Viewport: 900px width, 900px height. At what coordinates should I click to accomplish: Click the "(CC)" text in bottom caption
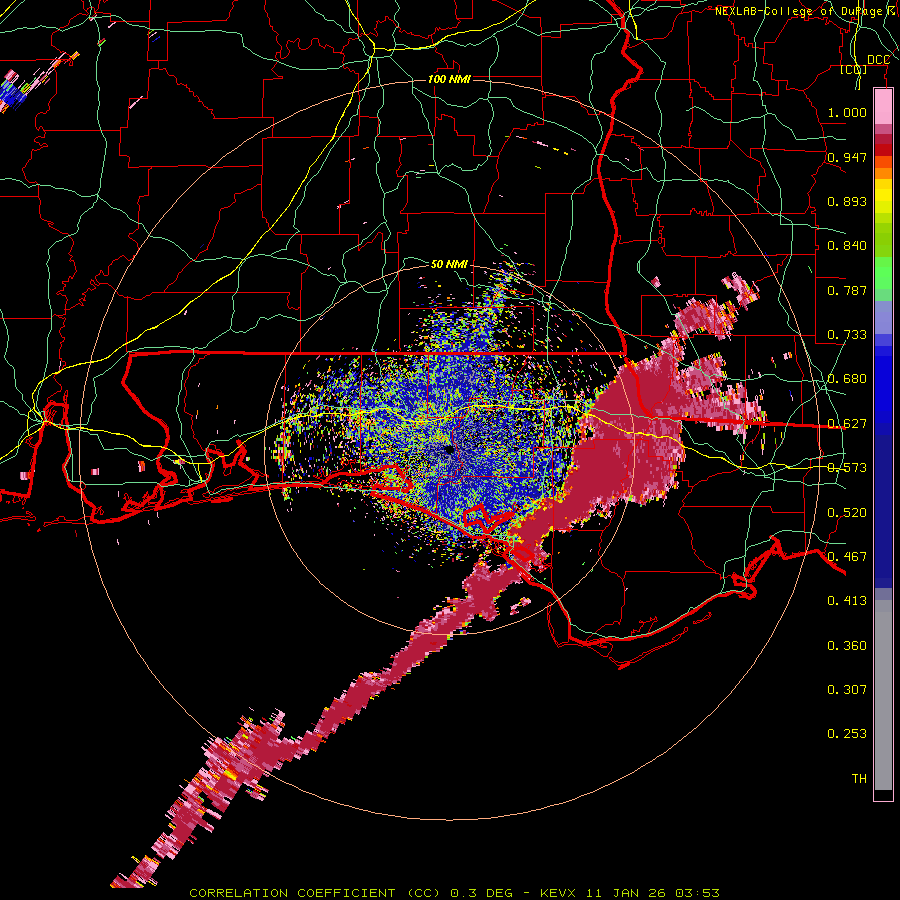coord(424,893)
